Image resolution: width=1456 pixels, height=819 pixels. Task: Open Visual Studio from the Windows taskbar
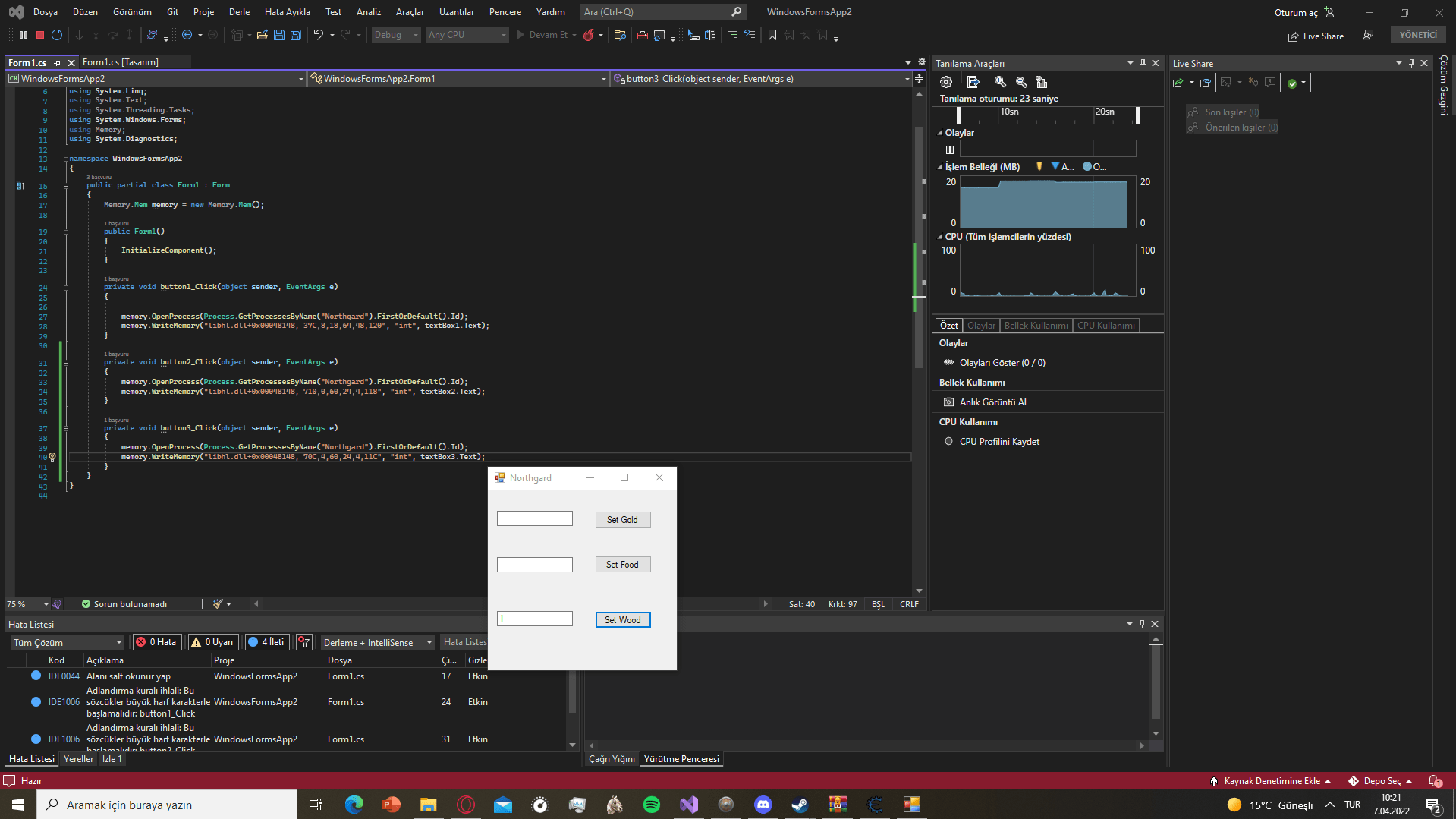(688, 805)
